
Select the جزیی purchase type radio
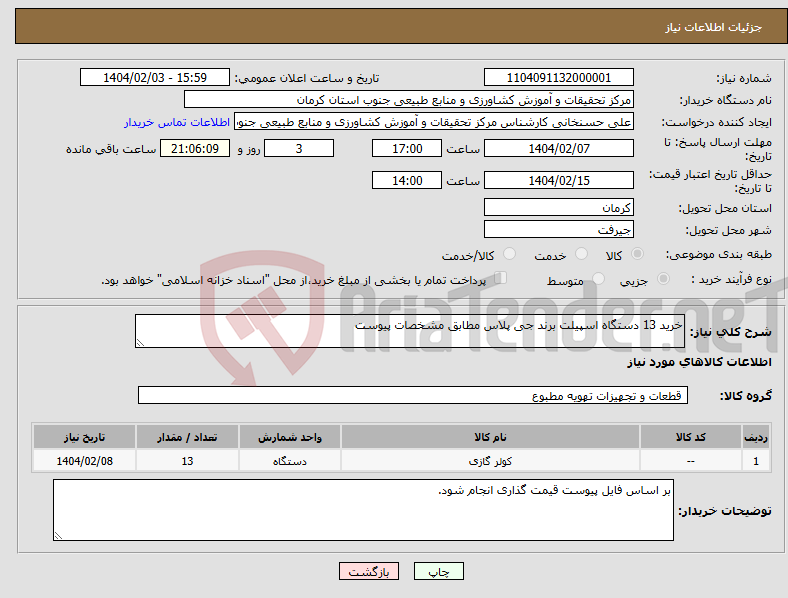[x=663, y=278]
